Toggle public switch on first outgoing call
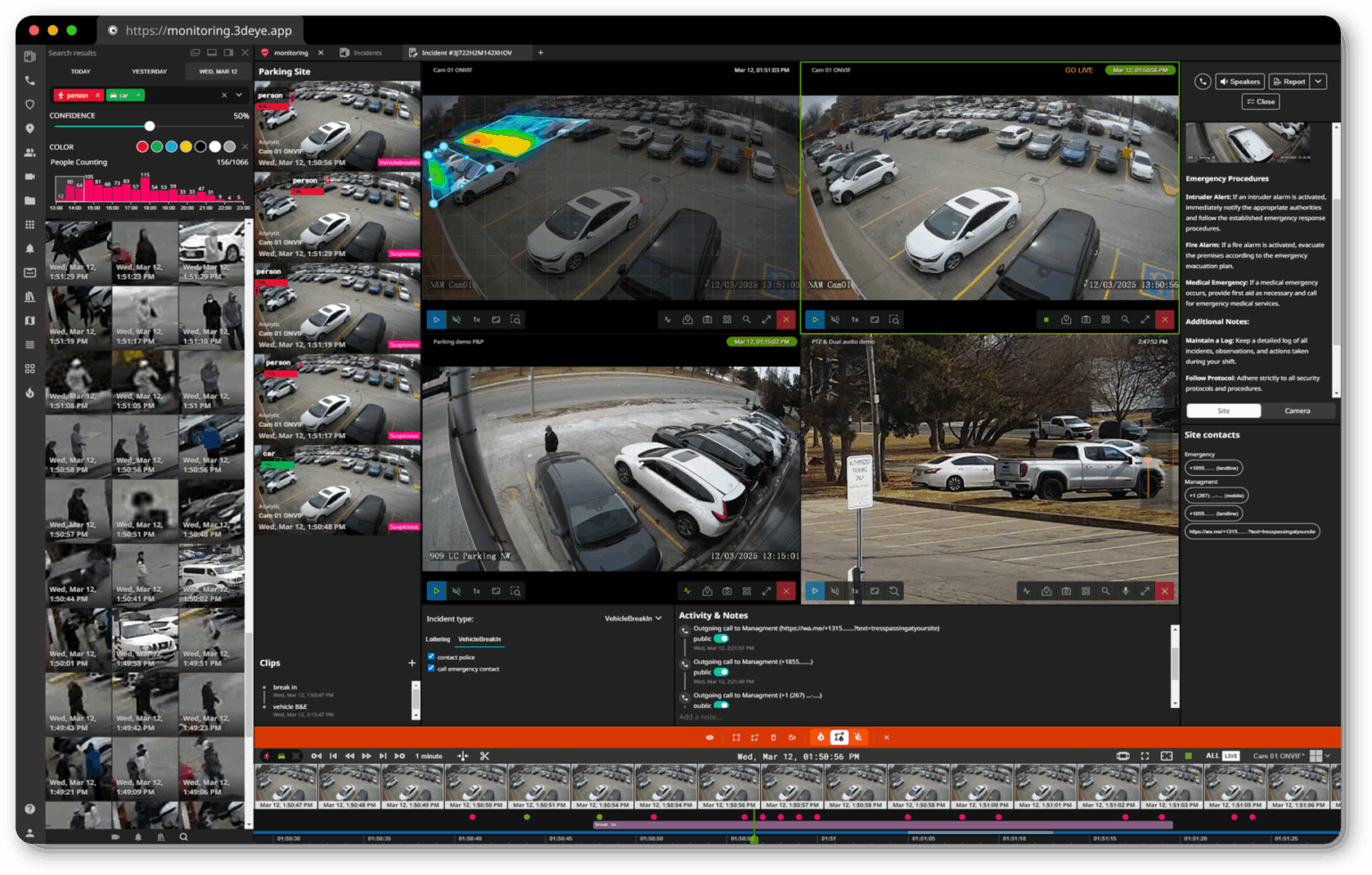Image resolution: width=1372 pixels, height=875 pixels. tap(721, 638)
